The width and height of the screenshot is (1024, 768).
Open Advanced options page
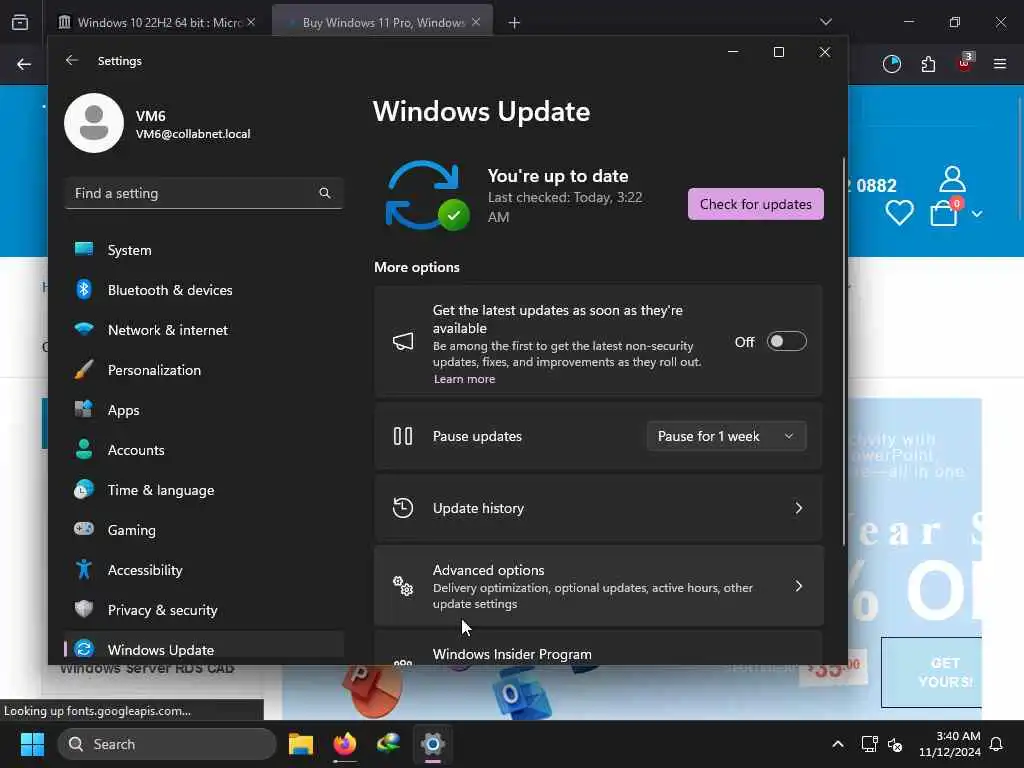pos(598,586)
